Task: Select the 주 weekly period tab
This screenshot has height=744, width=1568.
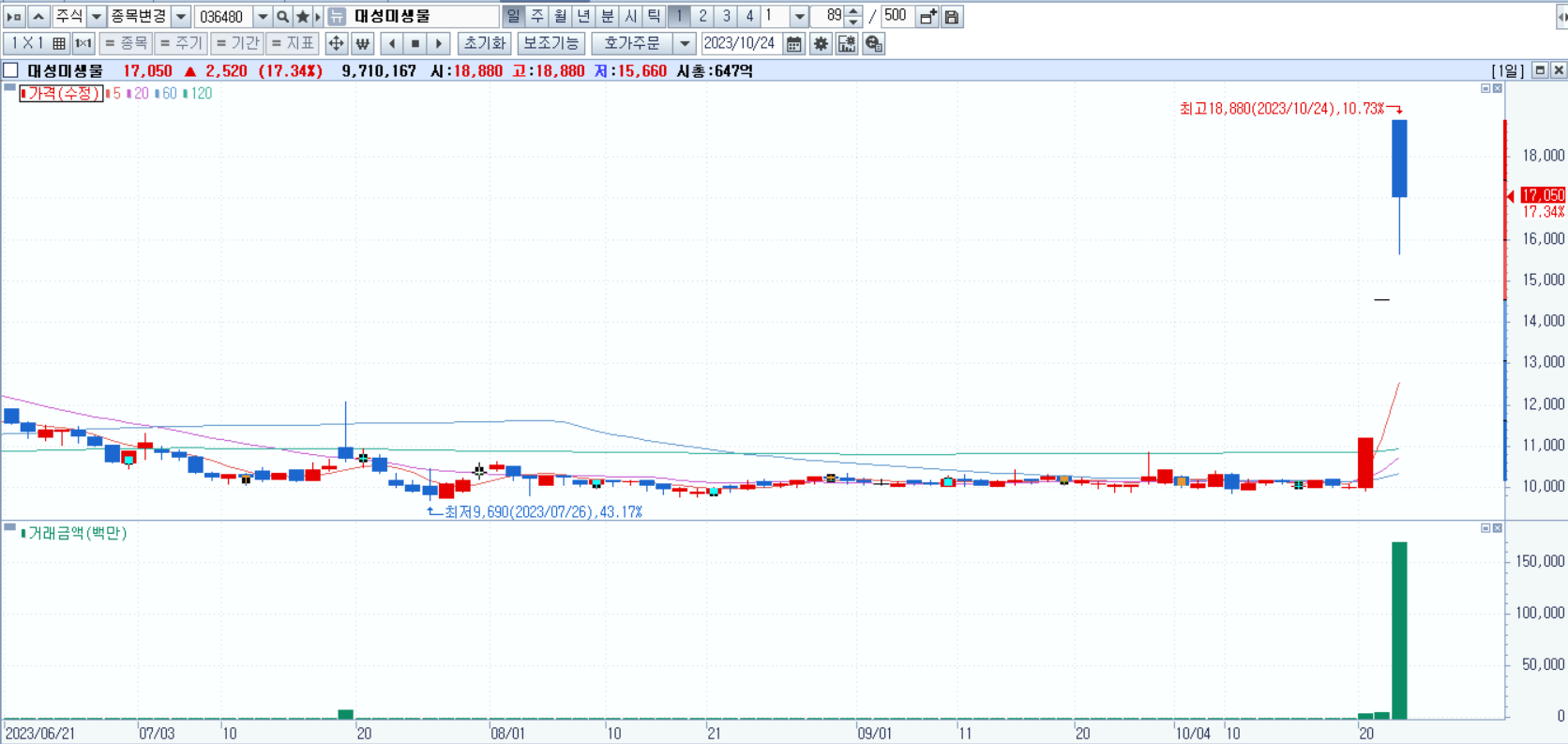Action: 536,17
